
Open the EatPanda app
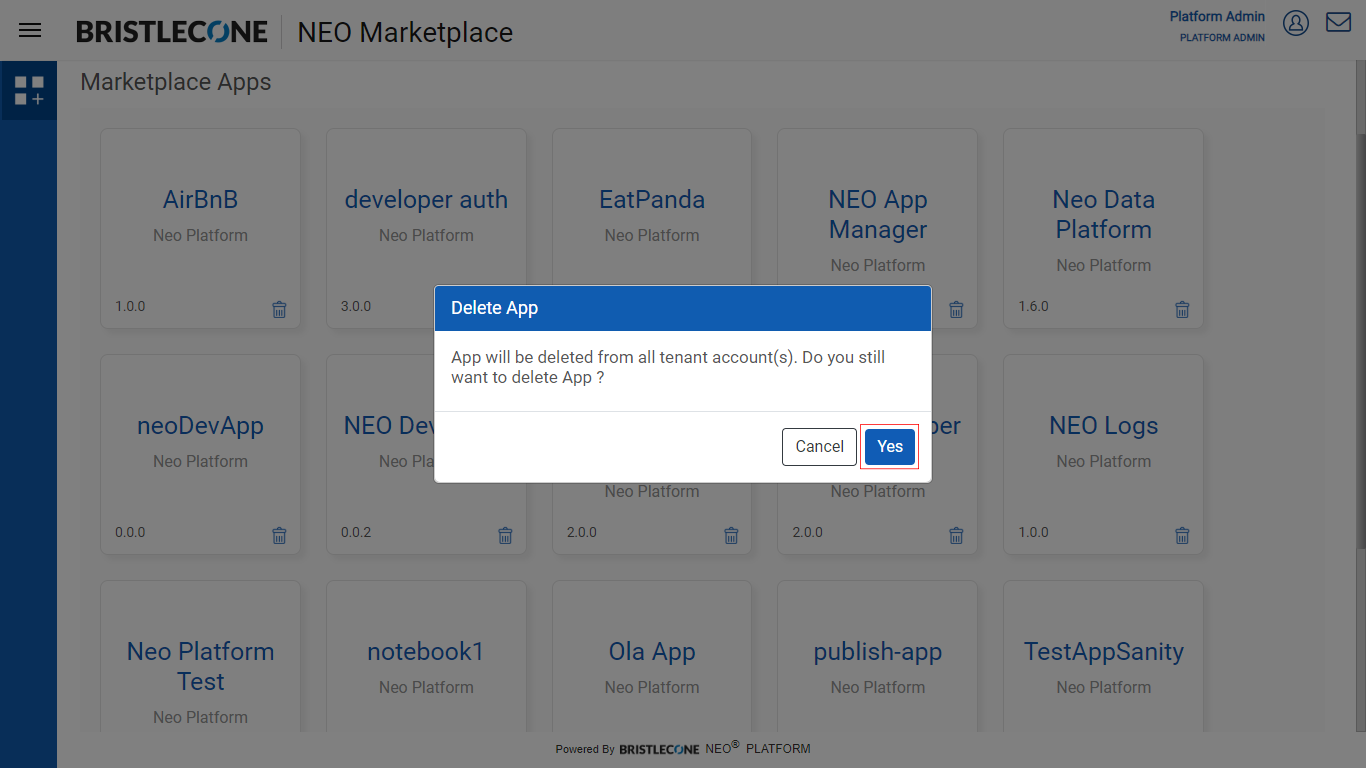point(652,200)
